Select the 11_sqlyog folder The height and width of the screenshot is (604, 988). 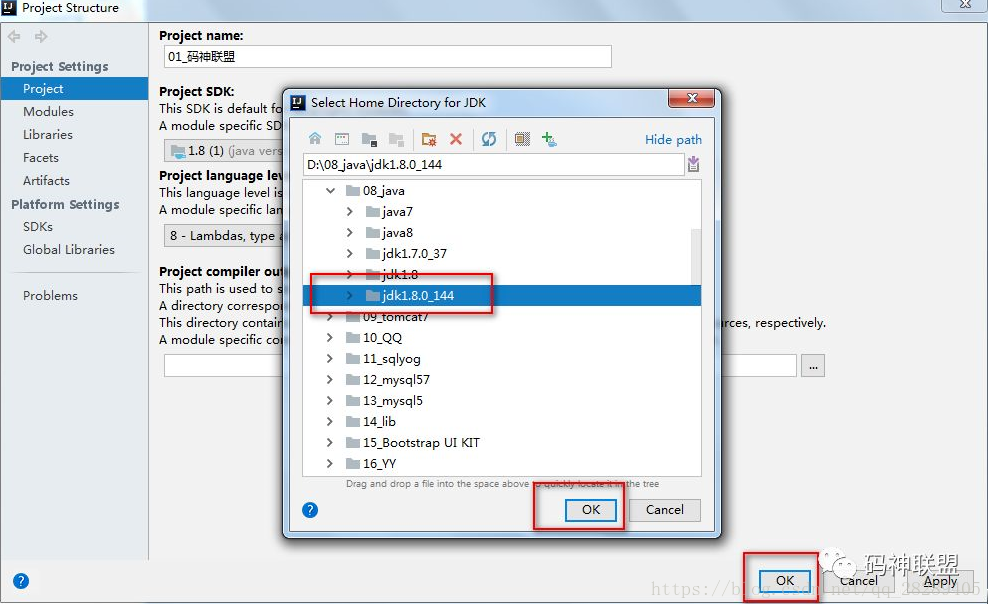point(391,358)
